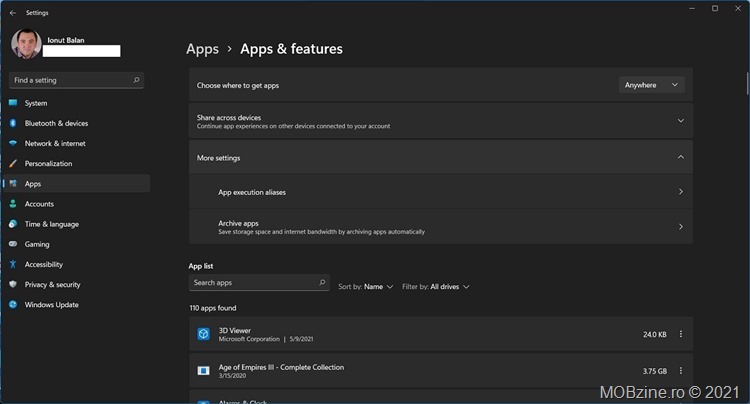Click chevron arrow on App execution aliases row
Image resolution: width=750 pixels, height=404 pixels.
point(681,192)
